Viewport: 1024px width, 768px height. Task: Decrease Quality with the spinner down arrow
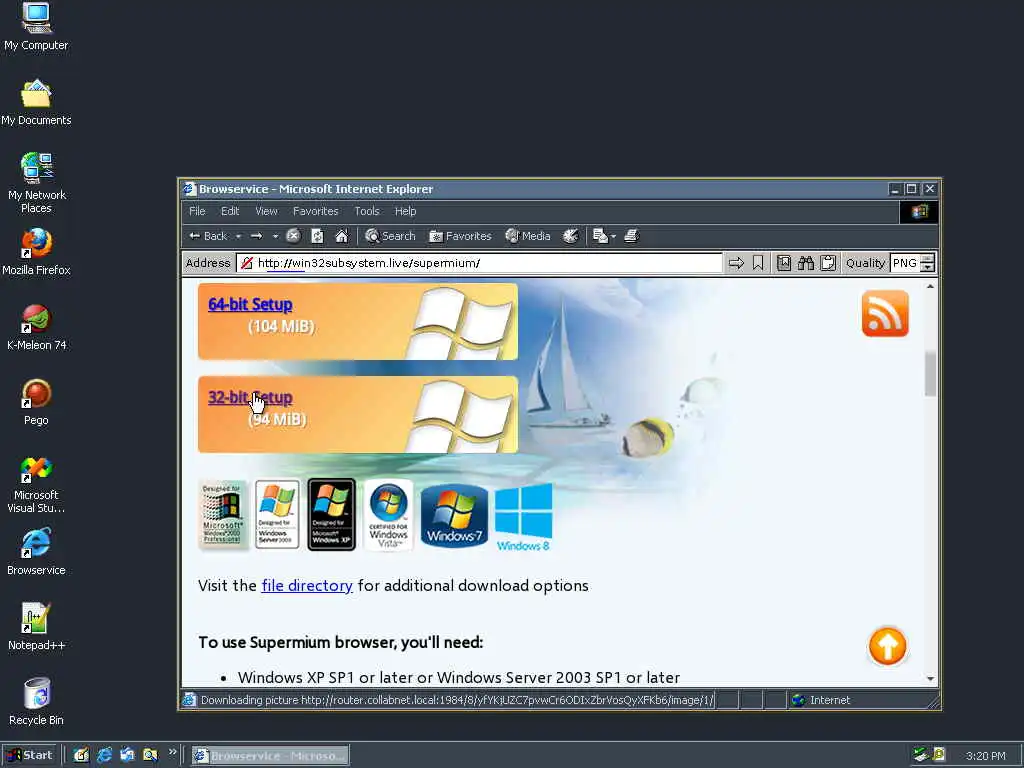tap(927, 268)
